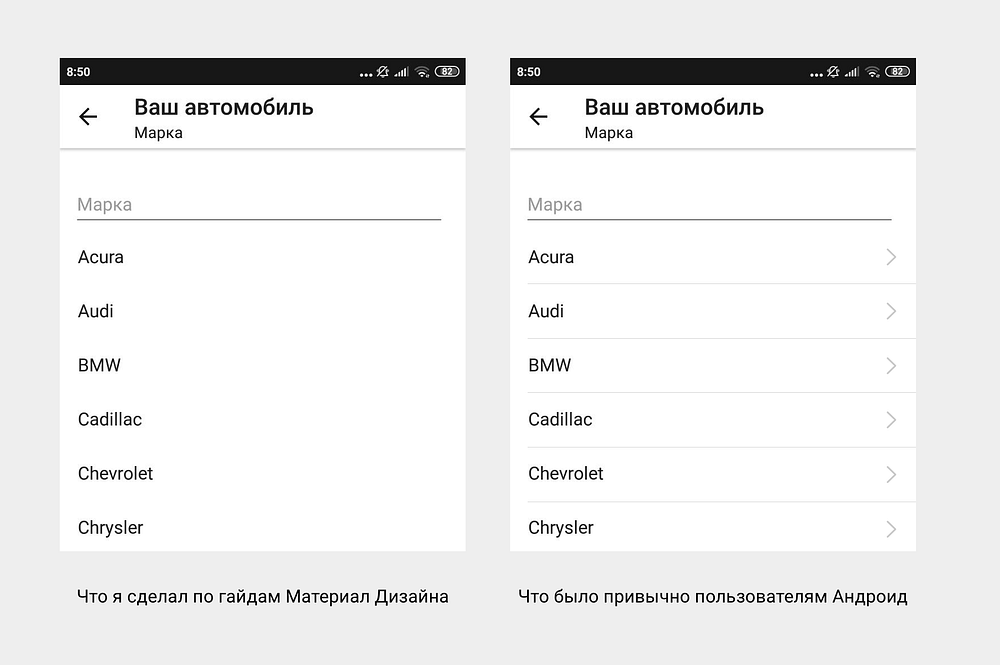Choose Audi label in the right list
This screenshot has height=665, width=1000.
coord(546,311)
